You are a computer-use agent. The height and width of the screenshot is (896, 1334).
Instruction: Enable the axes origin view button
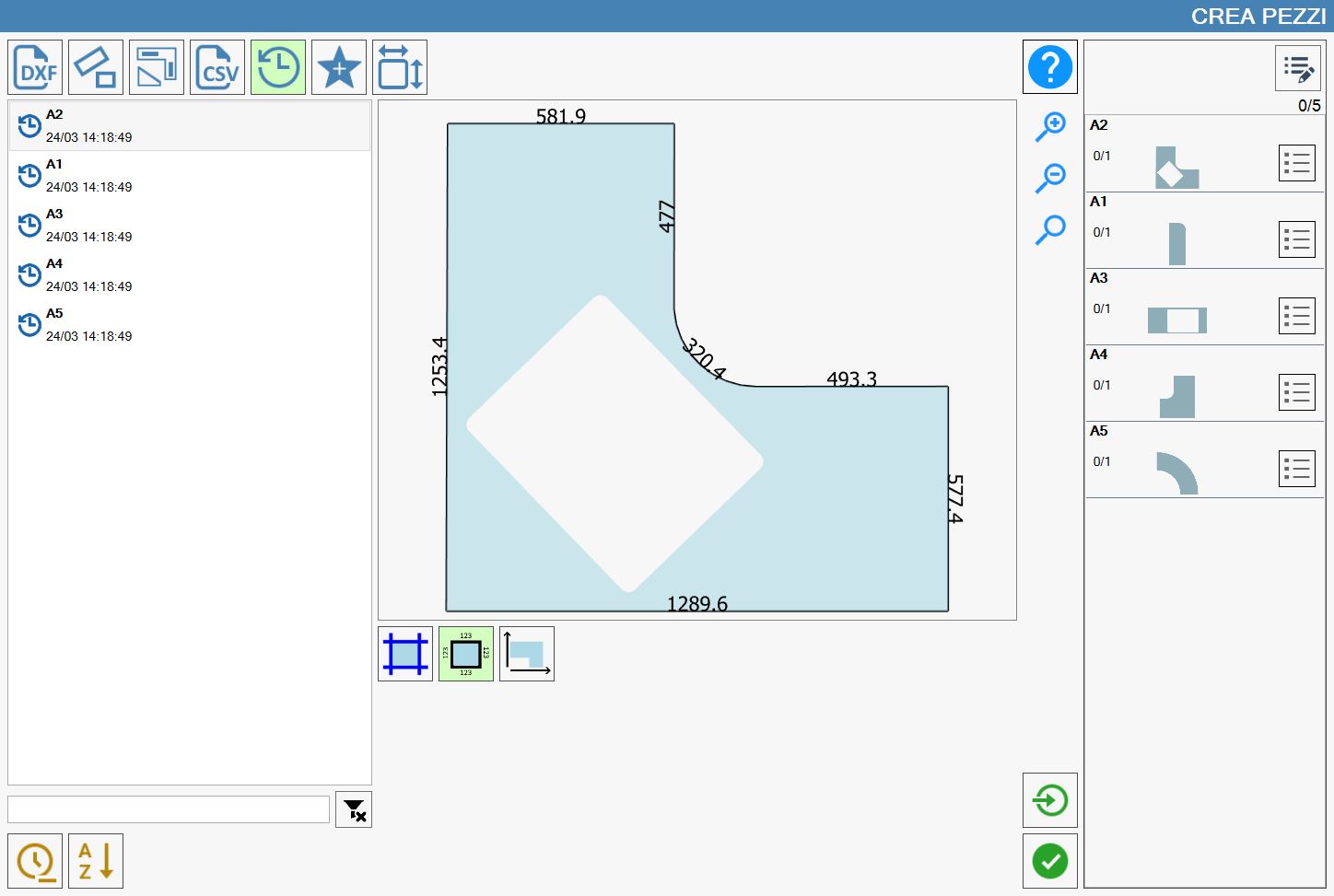click(527, 654)
